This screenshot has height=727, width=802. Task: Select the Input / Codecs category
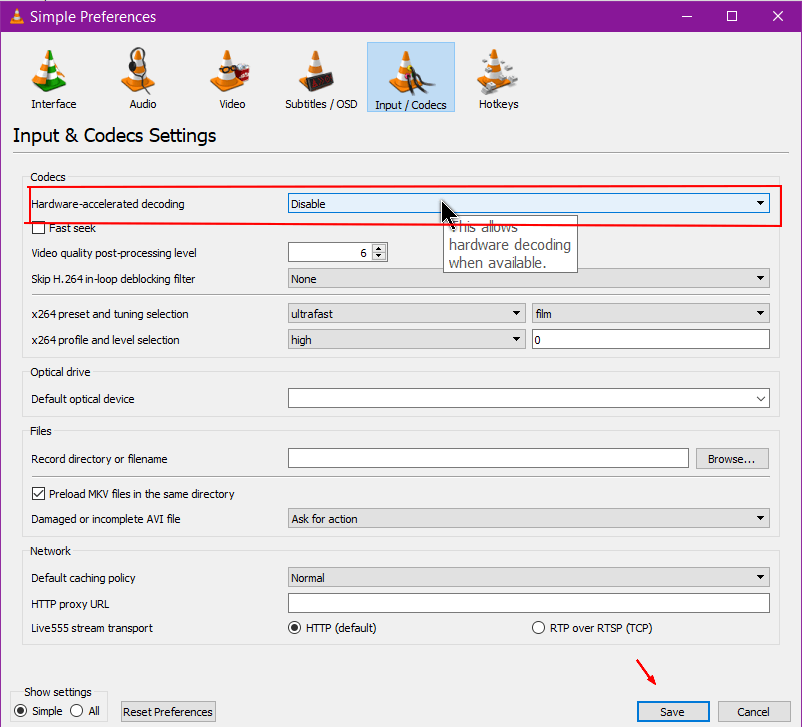[x=411, y=78]
